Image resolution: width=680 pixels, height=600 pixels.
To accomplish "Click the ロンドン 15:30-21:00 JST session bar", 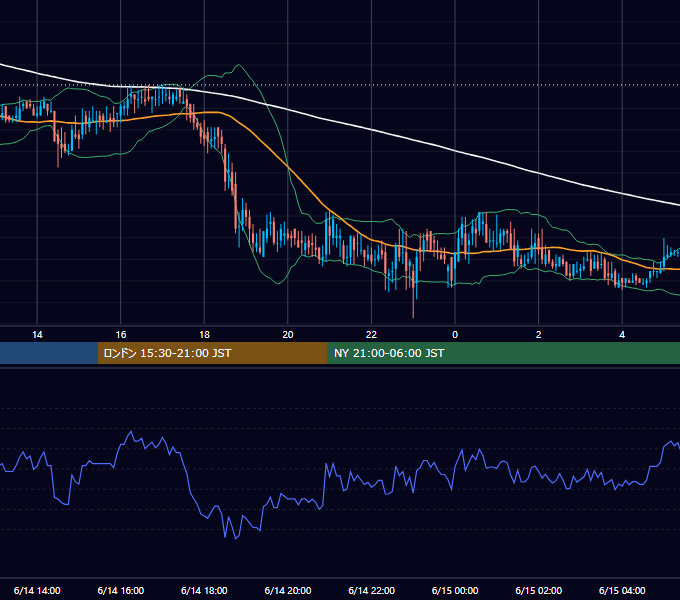I will (x=212, y=353).
